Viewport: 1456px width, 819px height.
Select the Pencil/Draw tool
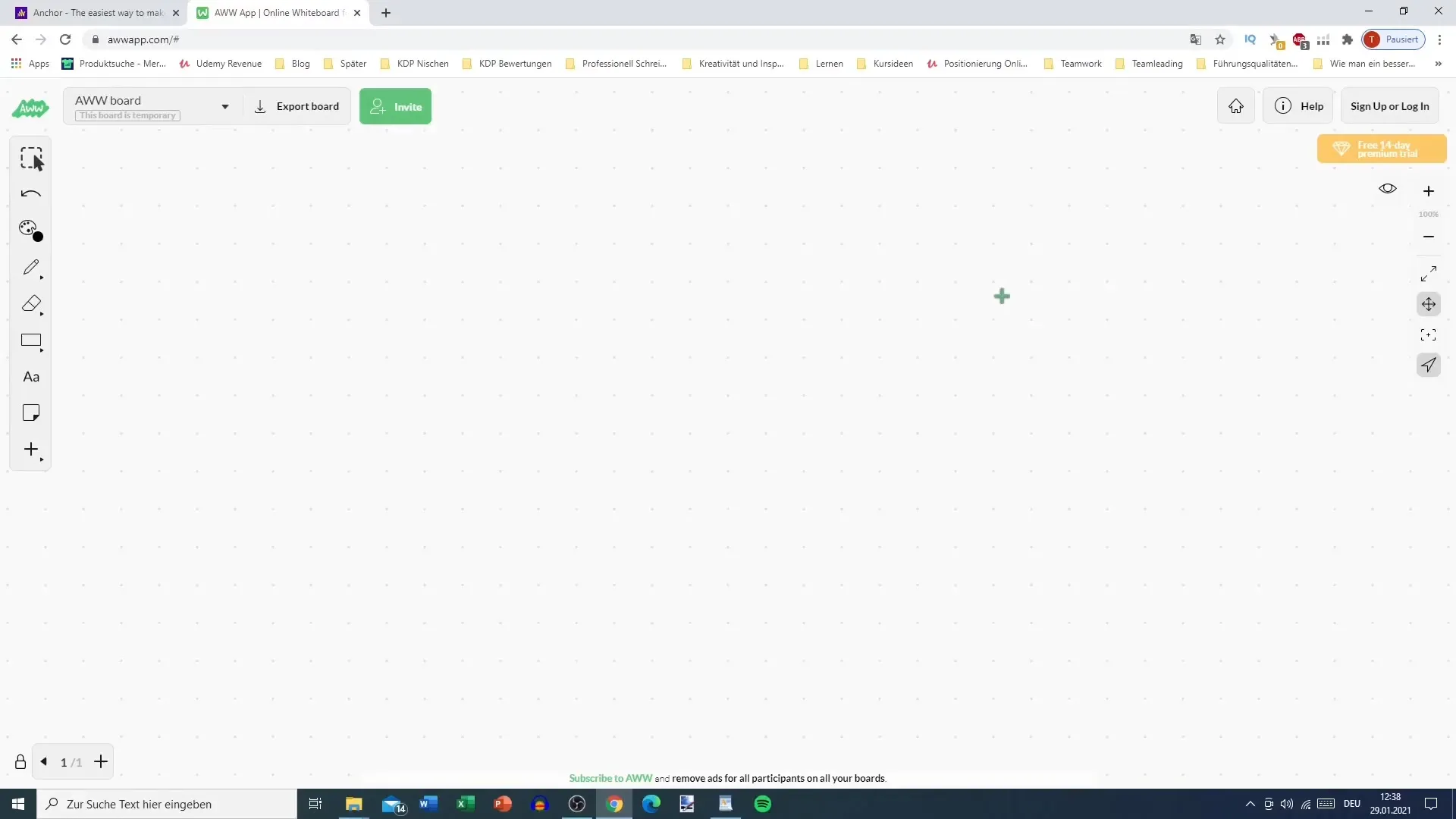(x=31, y=268)
